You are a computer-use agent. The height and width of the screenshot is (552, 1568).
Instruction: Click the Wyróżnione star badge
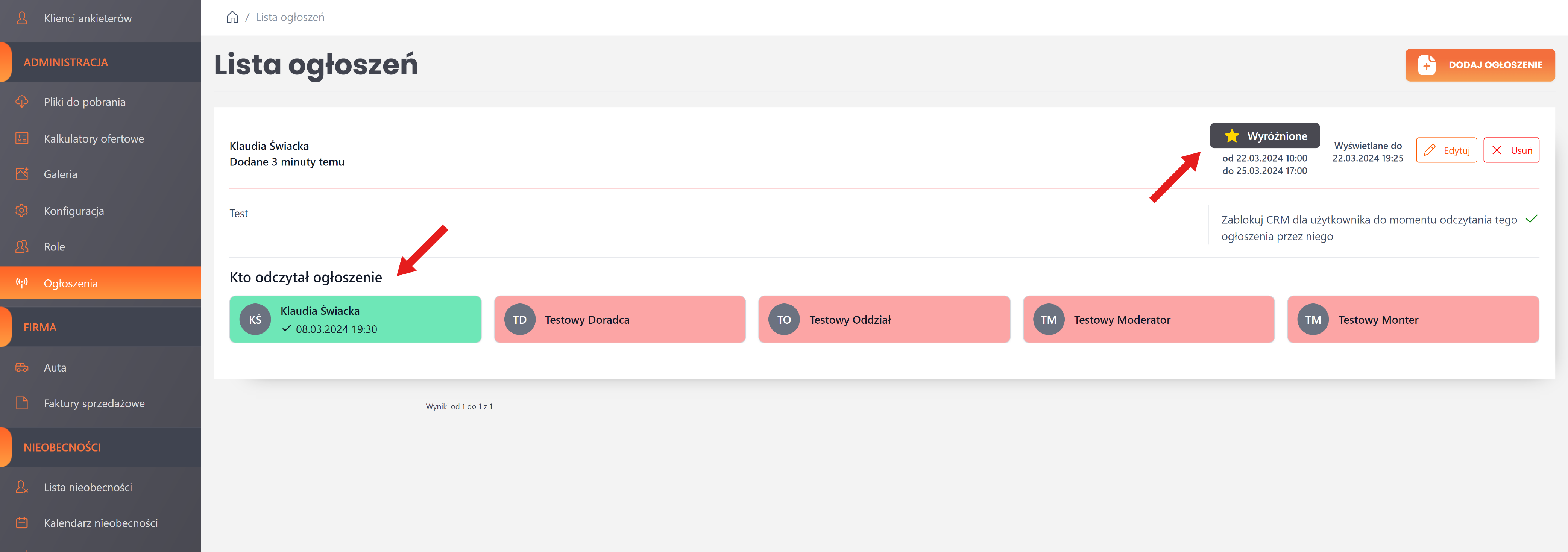pos(1264,136)
